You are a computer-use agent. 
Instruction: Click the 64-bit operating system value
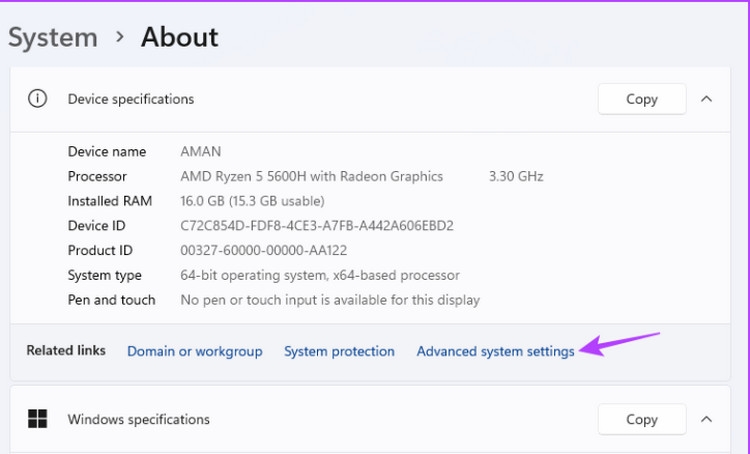pyautogui.click(x=320, y=275)
